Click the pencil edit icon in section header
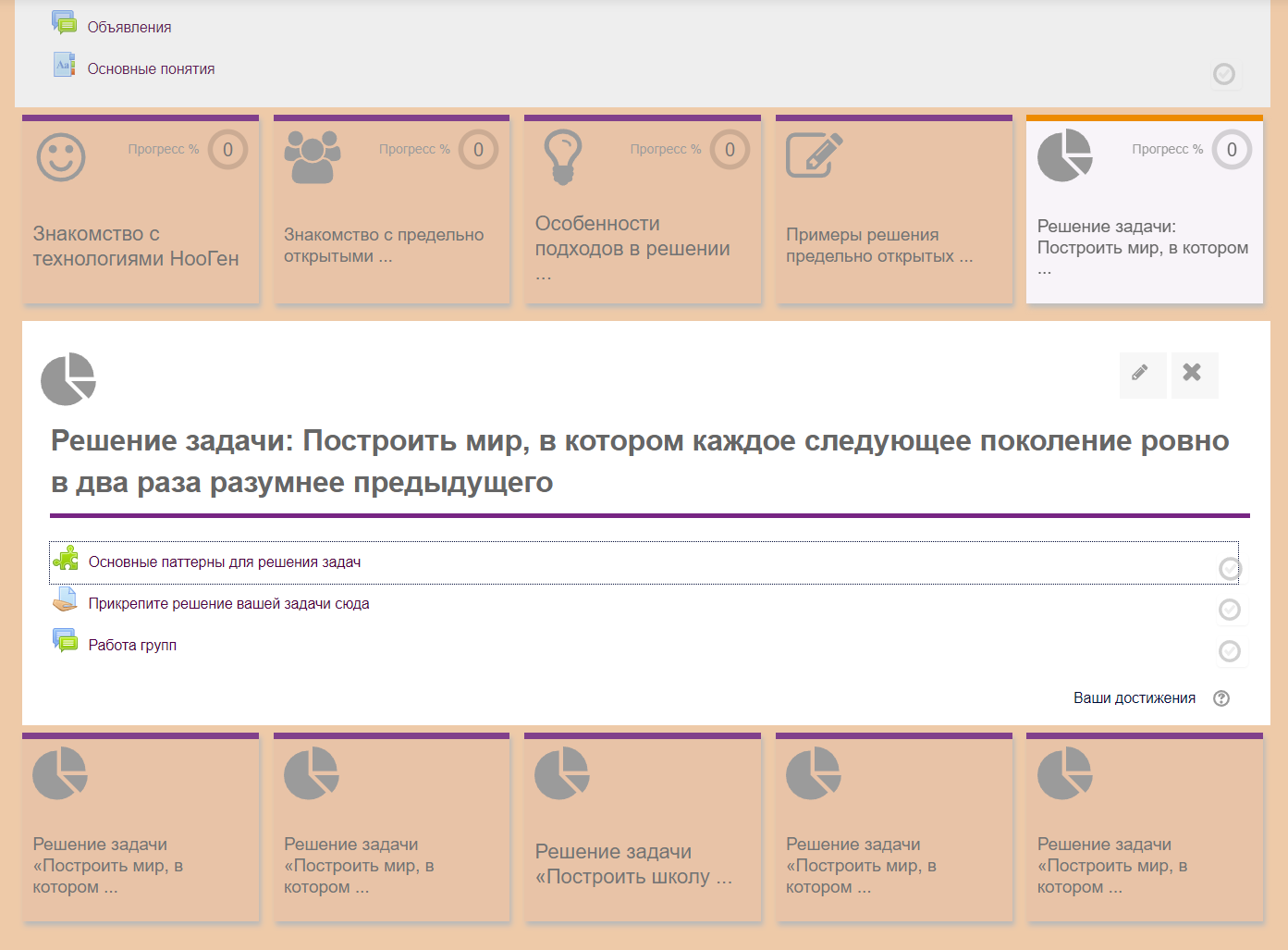1288x950 pixels. pos(1141,374)
